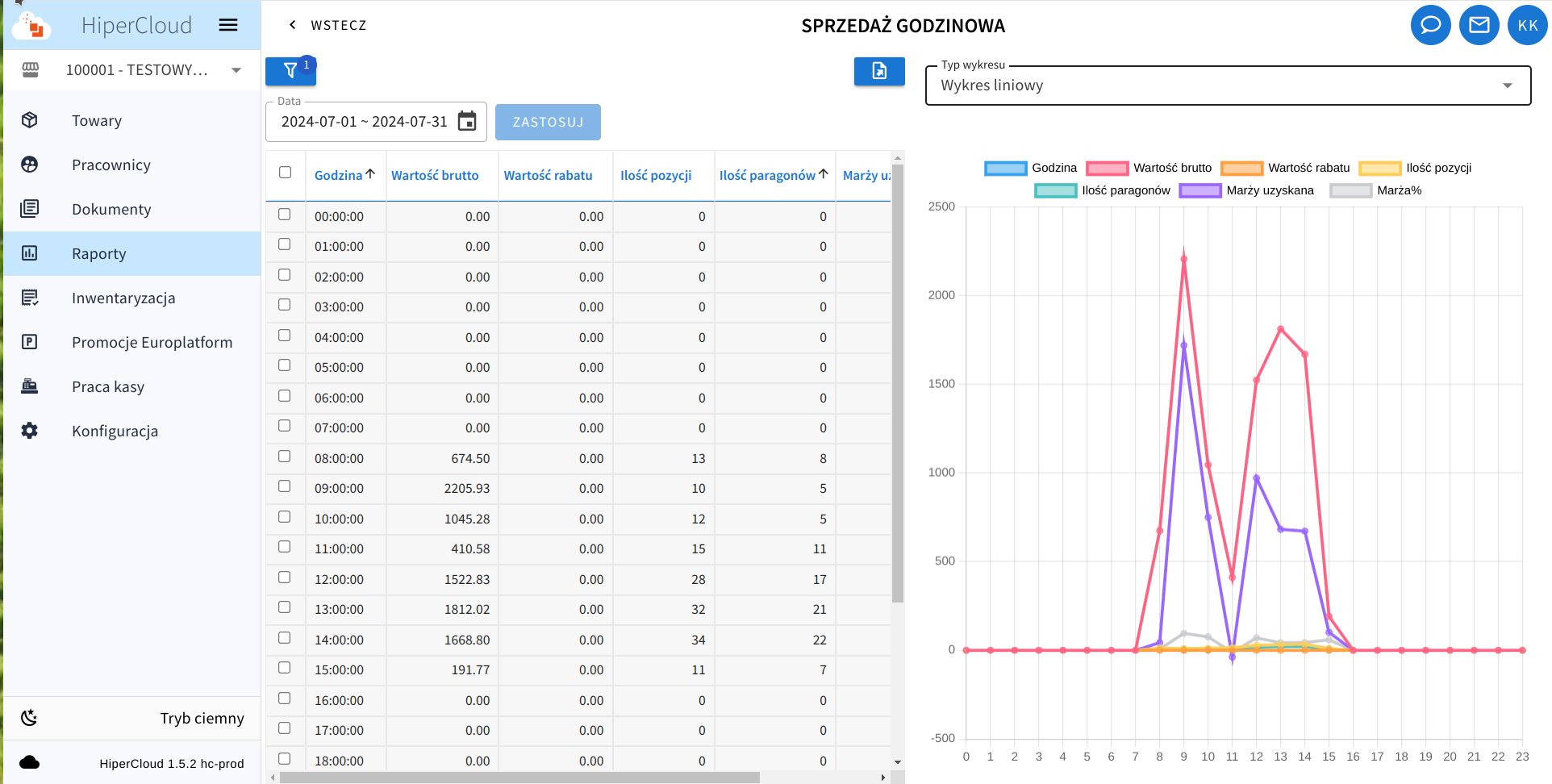Click the dark mode moon icon
This screenshot has height=784, width=1552.
[x=30, y=718]
